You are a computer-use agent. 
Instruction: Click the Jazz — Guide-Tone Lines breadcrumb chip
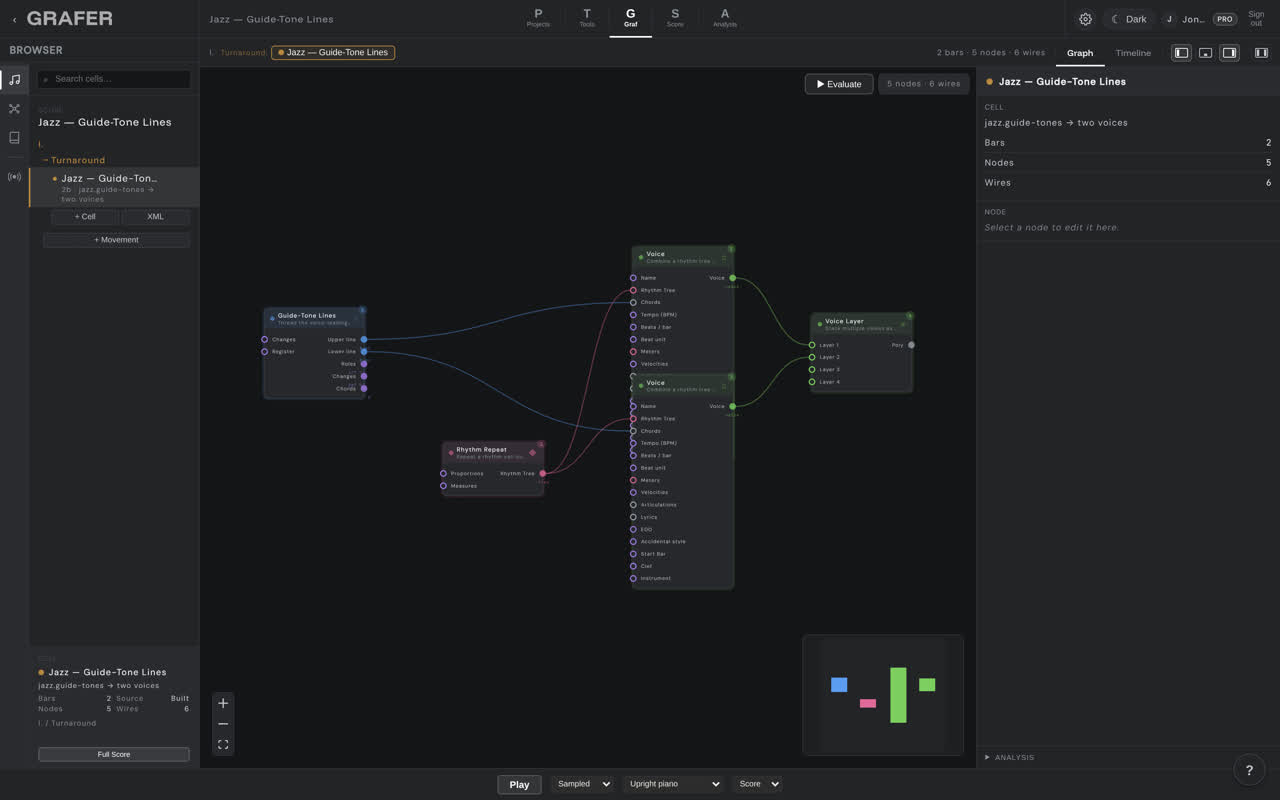[x=333, y=52]
